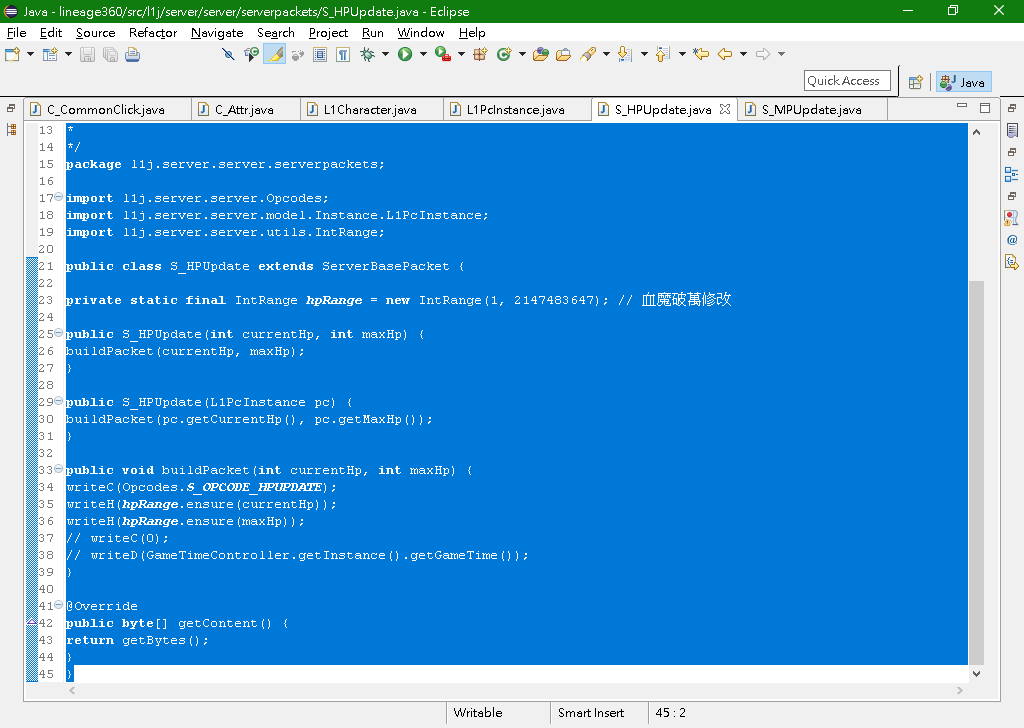The image size is (1024, 728).
Task: Open the Outline view icon in right trim
Action: [x=1012, y=174]
